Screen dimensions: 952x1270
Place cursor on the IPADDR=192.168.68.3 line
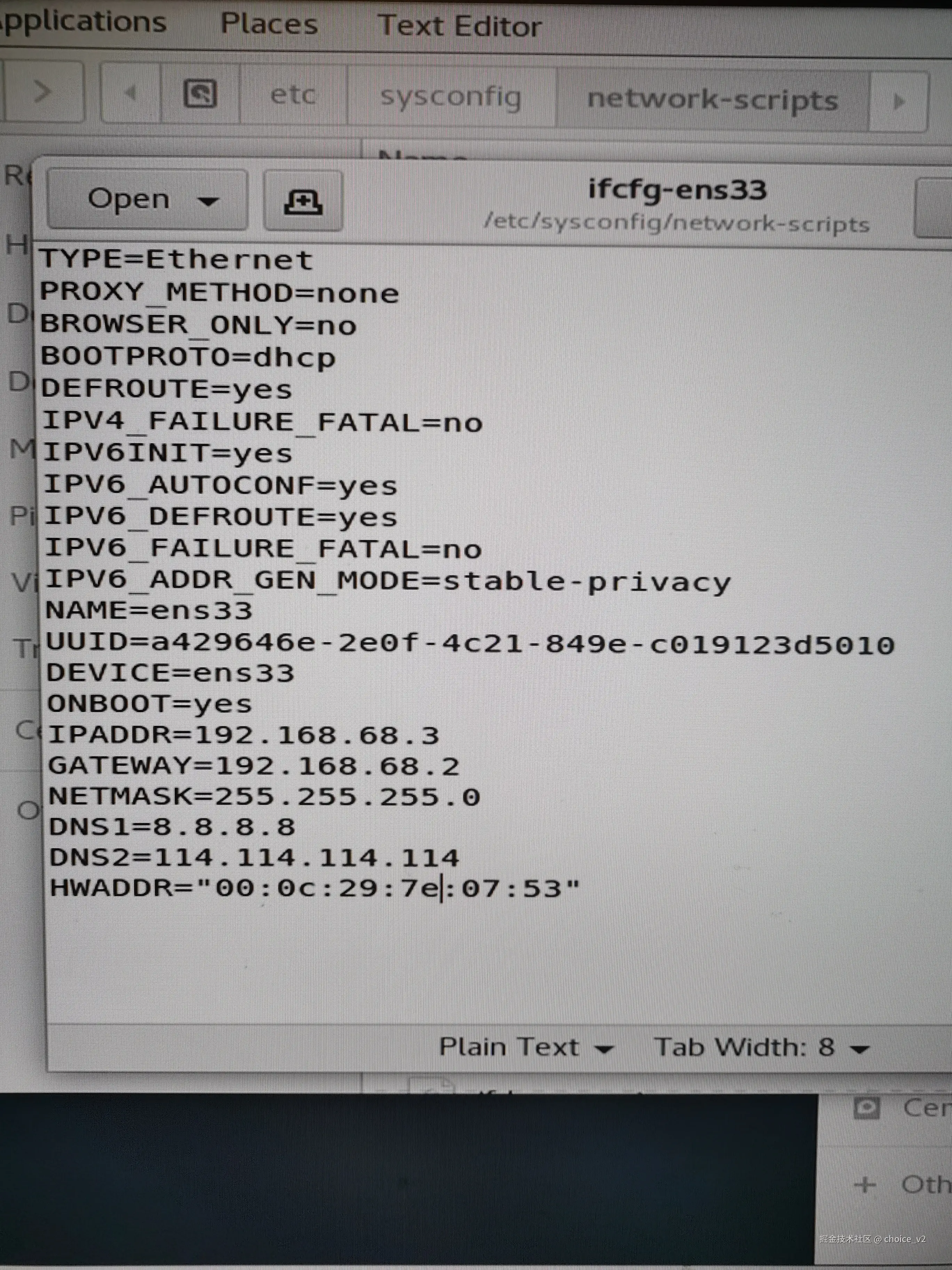[x=243, y=736]
